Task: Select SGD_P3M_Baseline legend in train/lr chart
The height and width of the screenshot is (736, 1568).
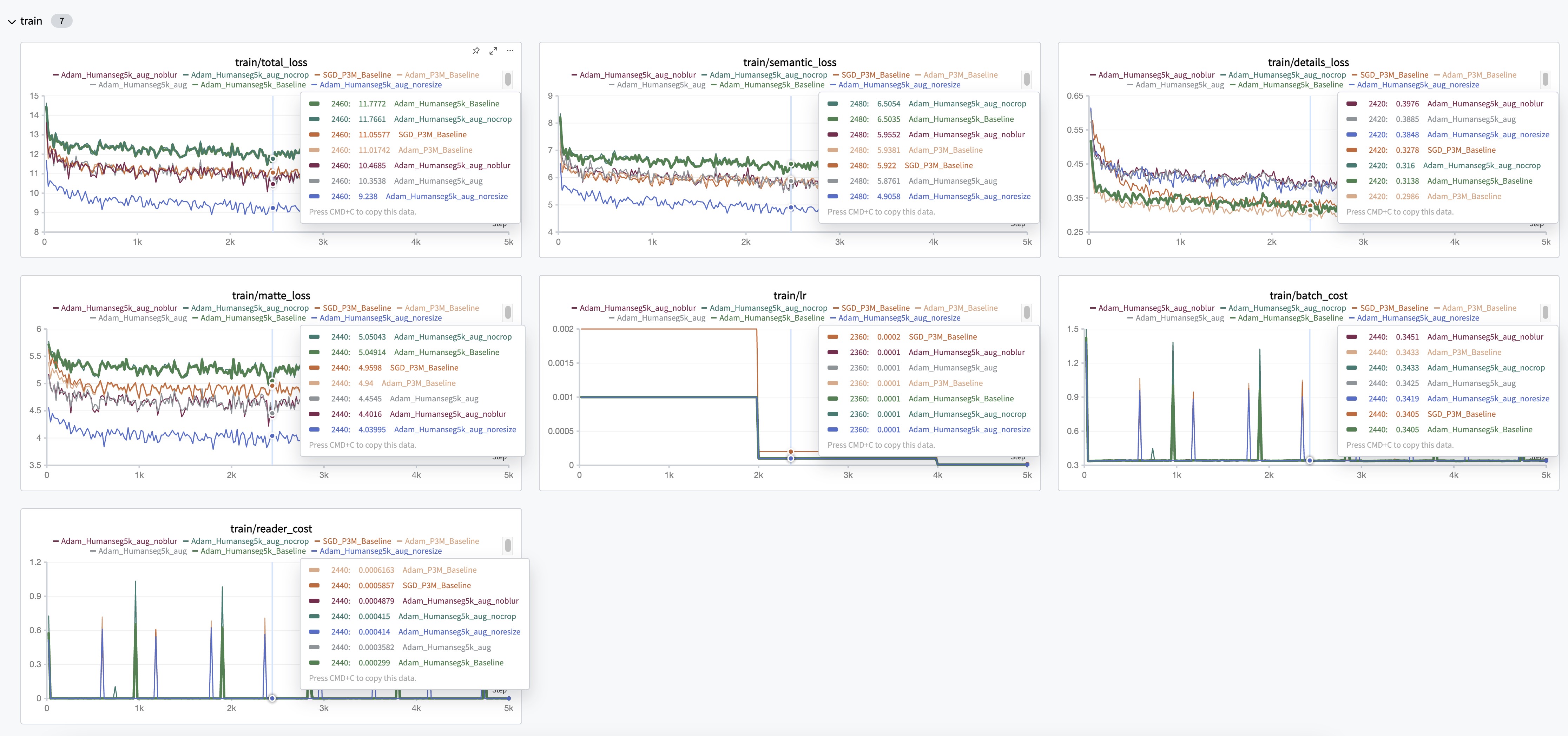Action: [x=871, y=308]
